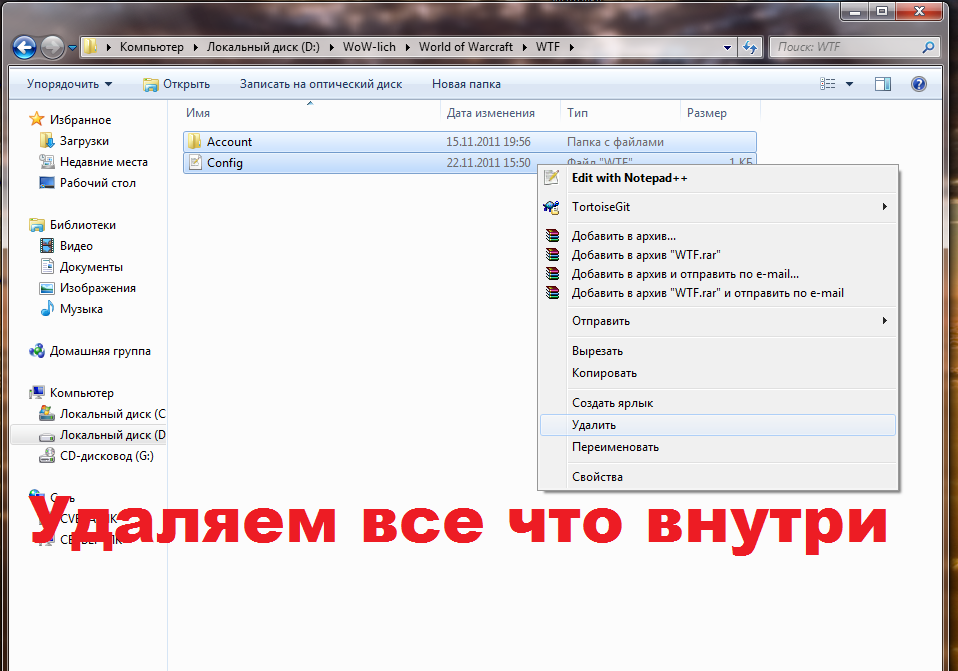
Task: Sort by 'Дата изменения' column header
Action: pyautogui.click(x=500, y=113)
